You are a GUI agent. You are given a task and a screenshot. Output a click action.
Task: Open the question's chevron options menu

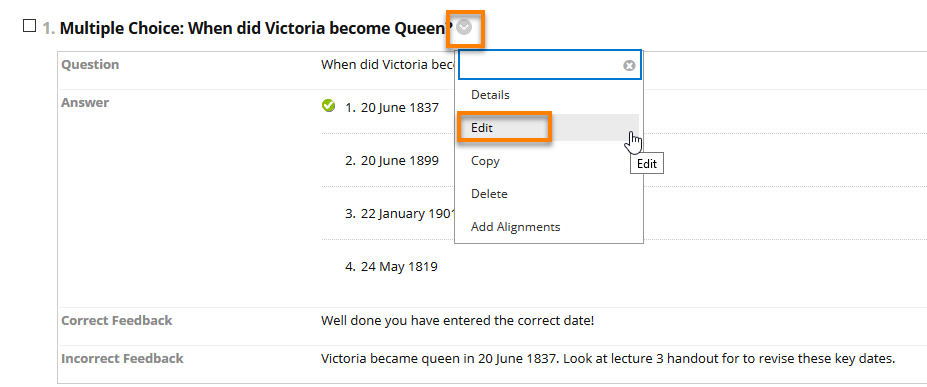click(465, 28)
